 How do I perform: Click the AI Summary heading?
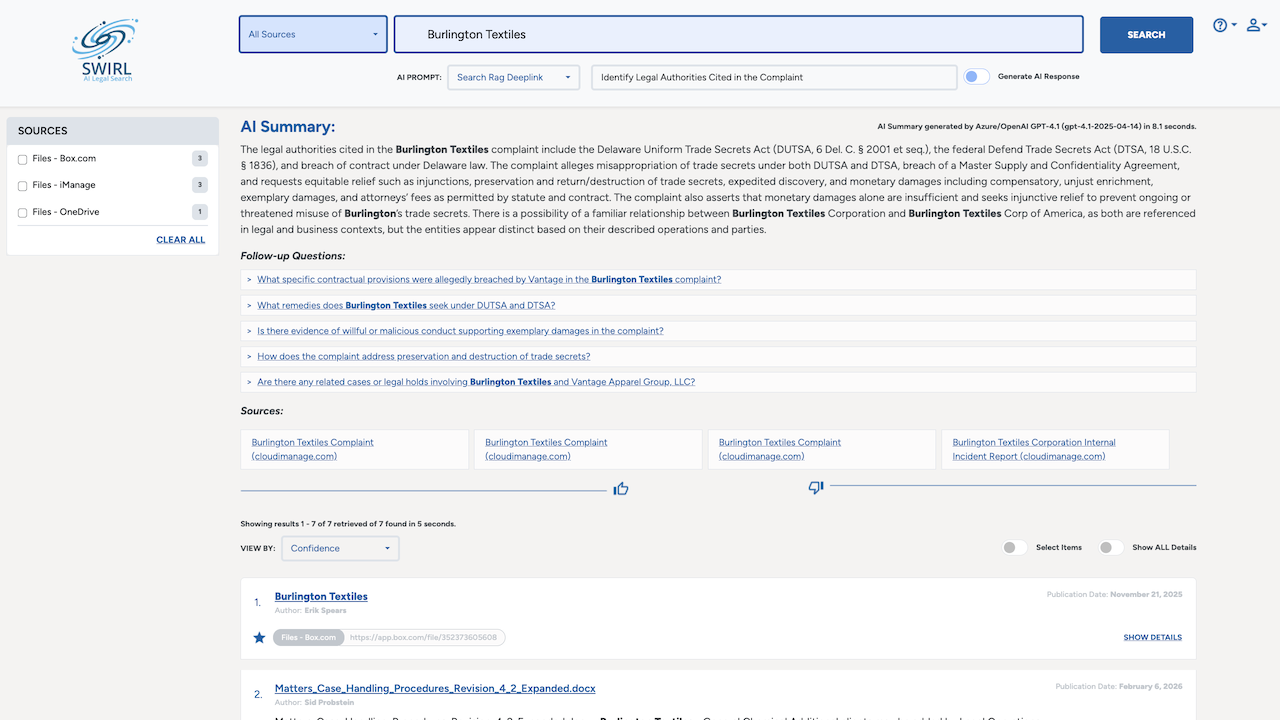click(288, 127)
